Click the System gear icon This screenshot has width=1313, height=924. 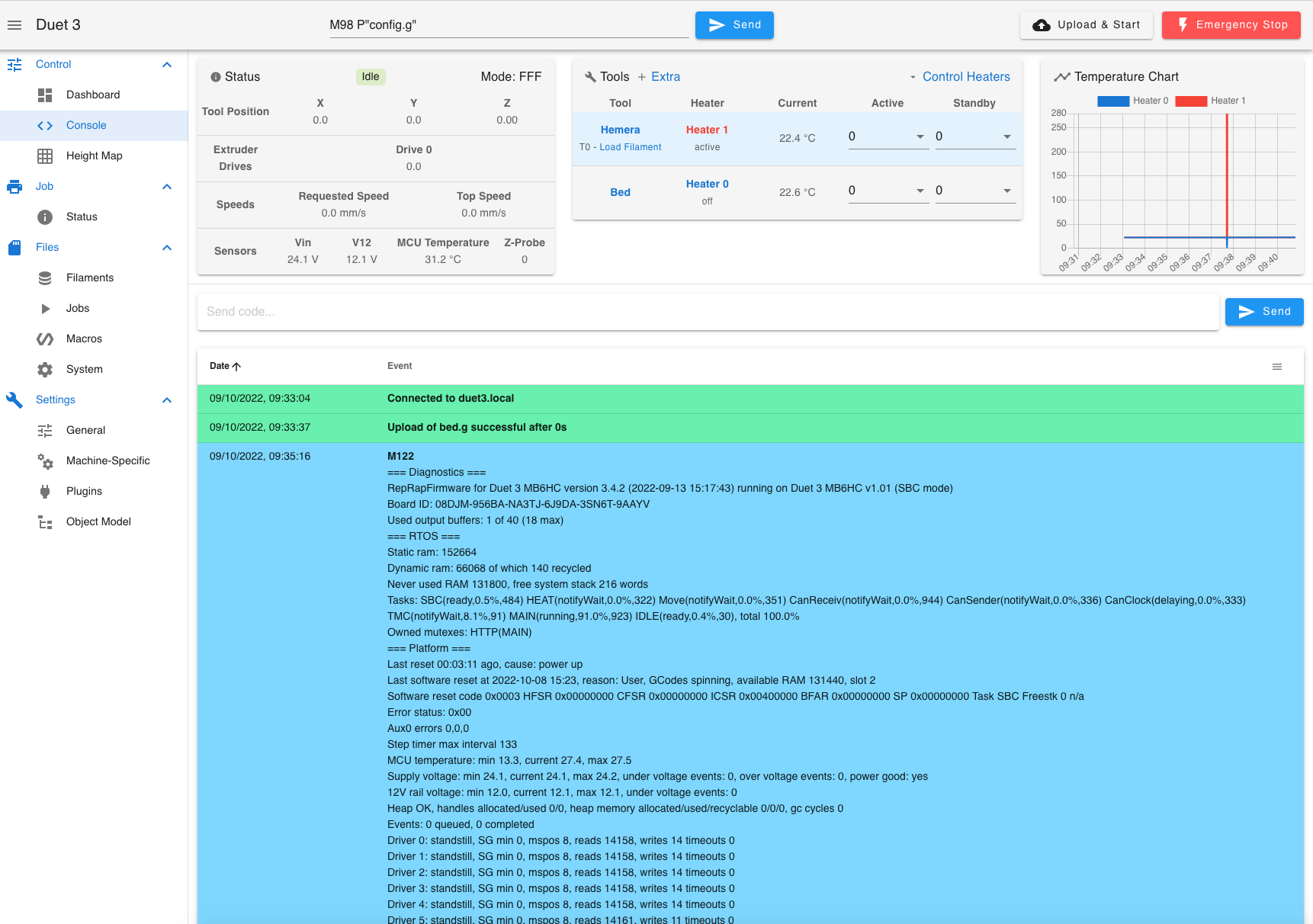[45, 369]
